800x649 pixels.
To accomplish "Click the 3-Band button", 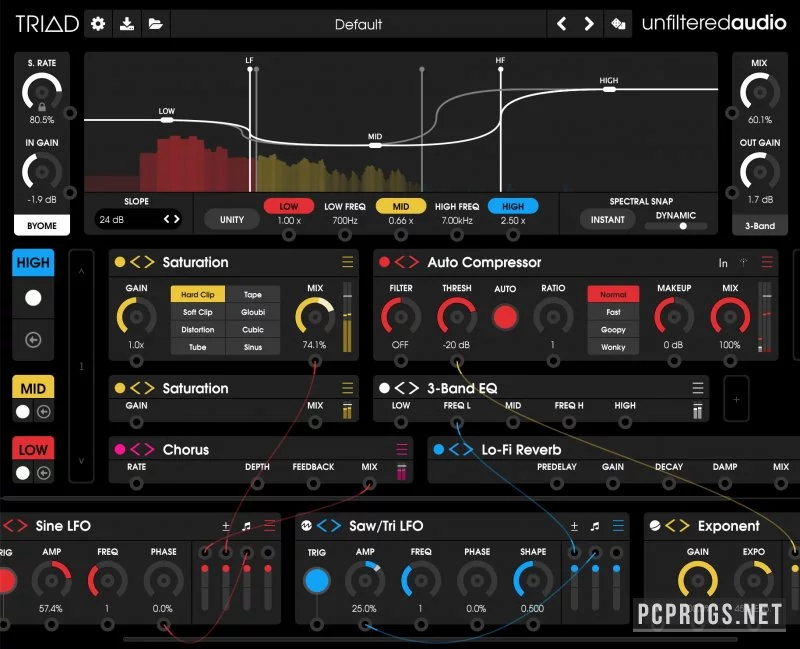I will pos(760,226).
